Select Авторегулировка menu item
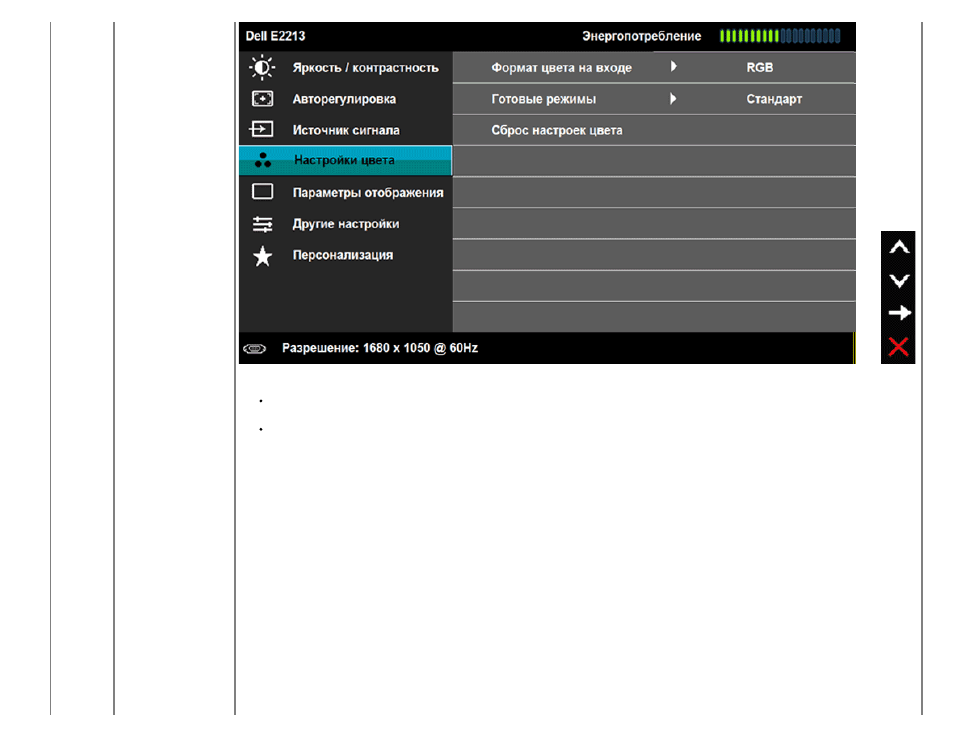Image resolution: width=954 pixels, height=737 pixels. [344, 99]
